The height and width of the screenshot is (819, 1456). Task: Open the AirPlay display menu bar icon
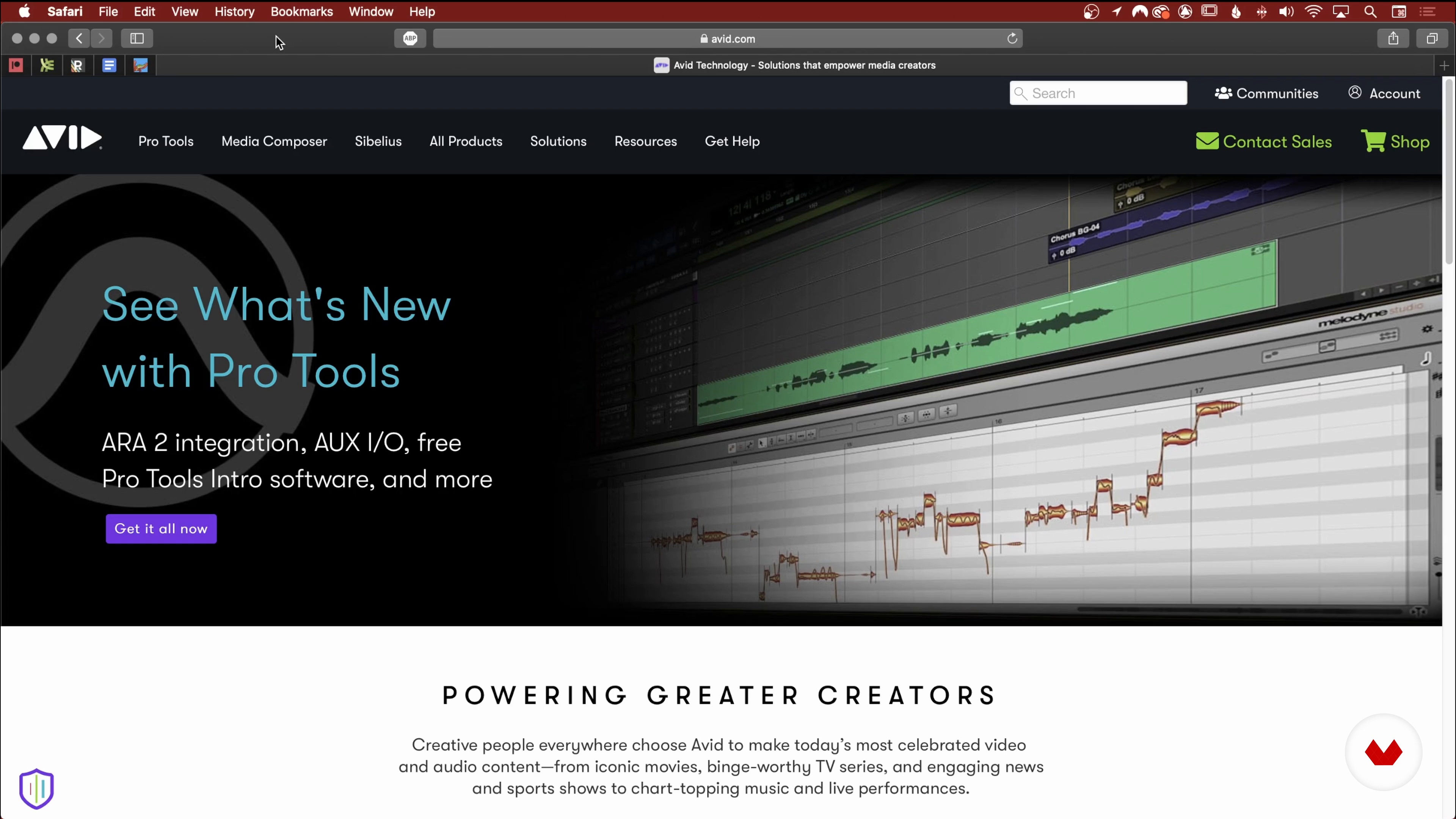coord(1341,11)
